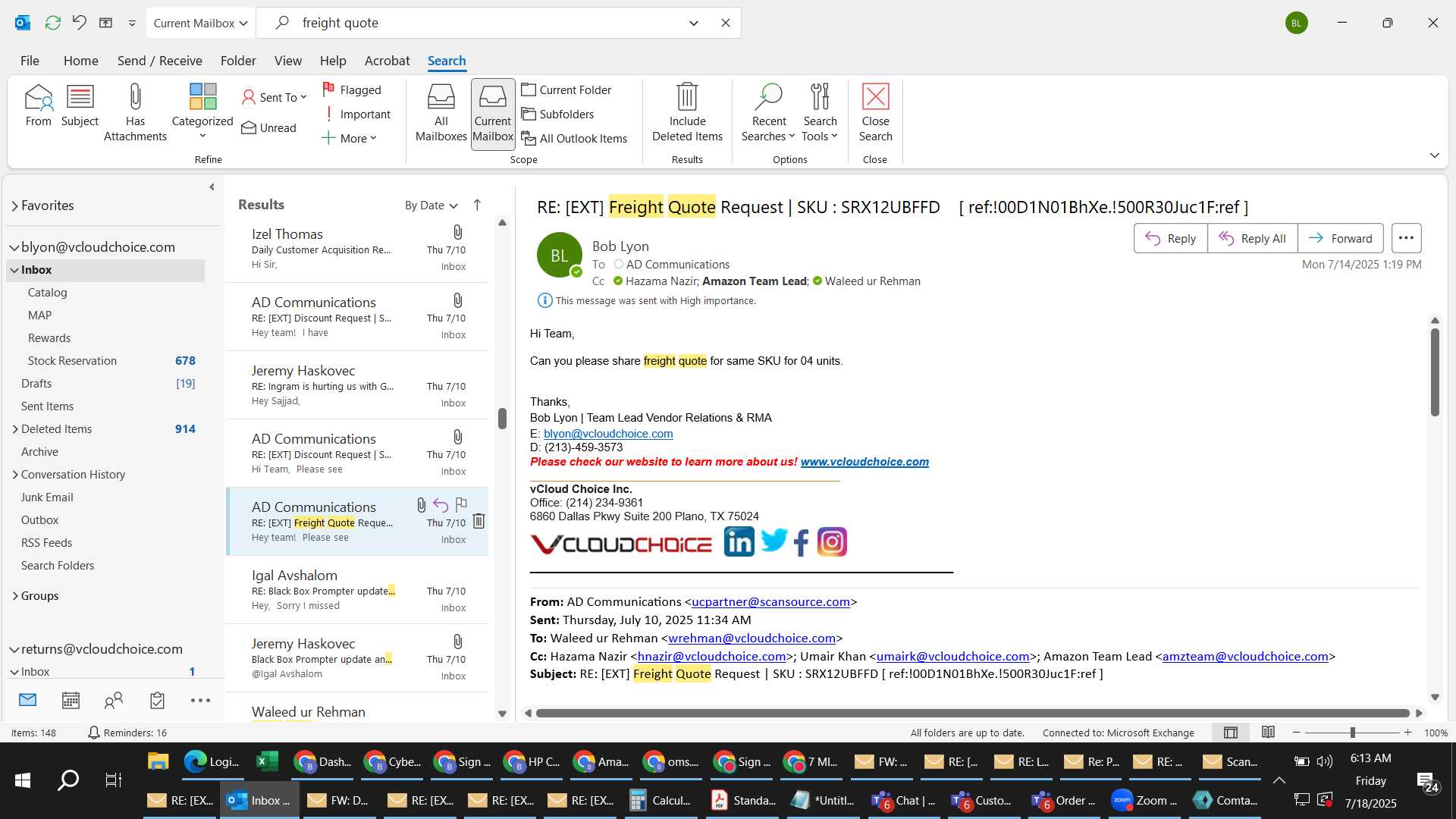Viewport: 1456px width, 819px height.
Task: Toggle the Important search filter
Action: tap(356, 114)
